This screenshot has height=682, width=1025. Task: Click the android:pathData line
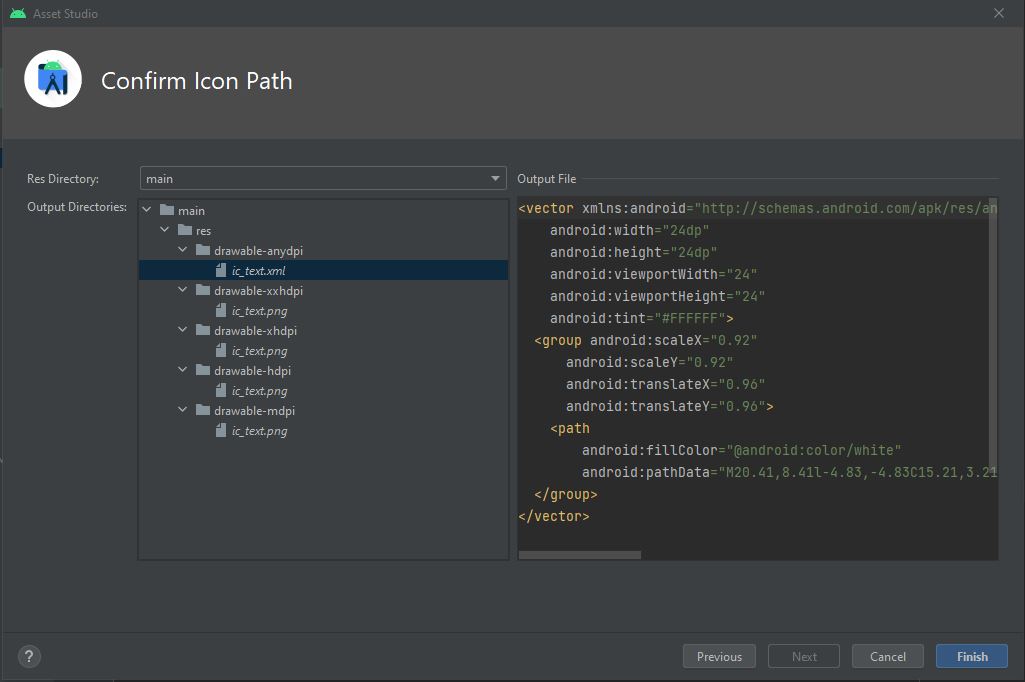(790, 472)
